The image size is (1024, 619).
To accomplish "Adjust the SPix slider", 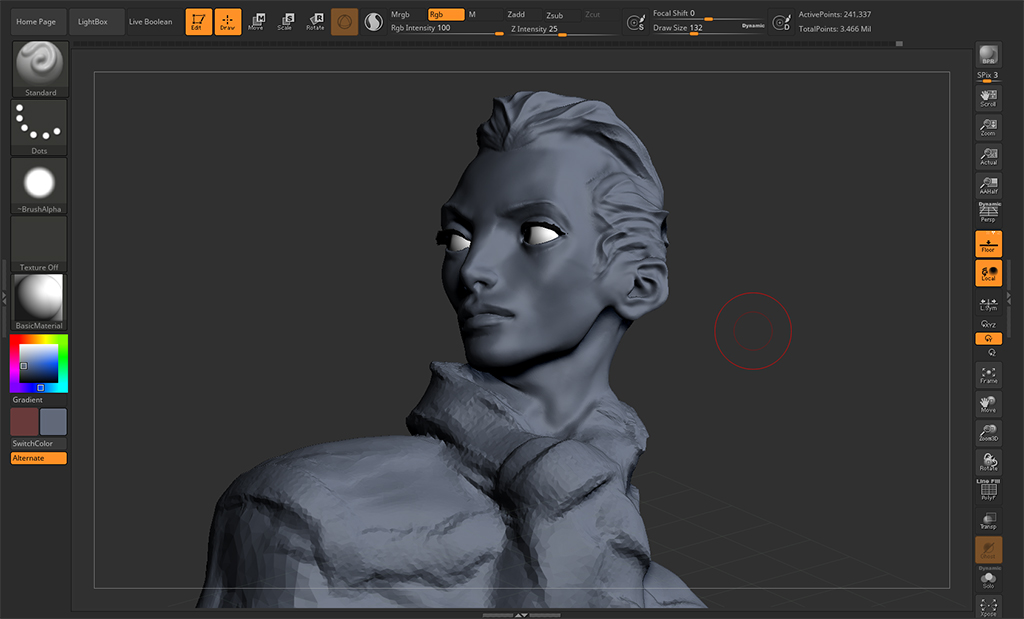I will coord(988,77).
